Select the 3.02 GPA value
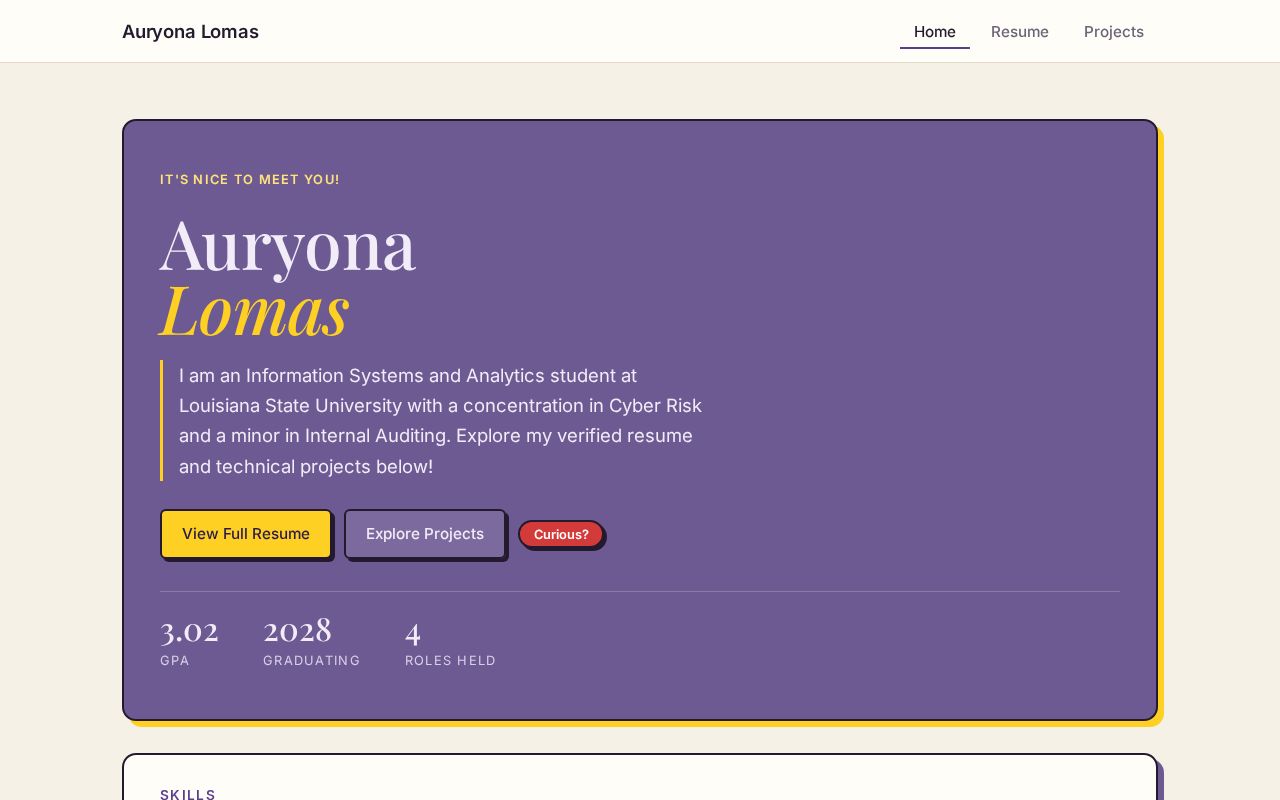The image size is (1280, 800). 189,630
